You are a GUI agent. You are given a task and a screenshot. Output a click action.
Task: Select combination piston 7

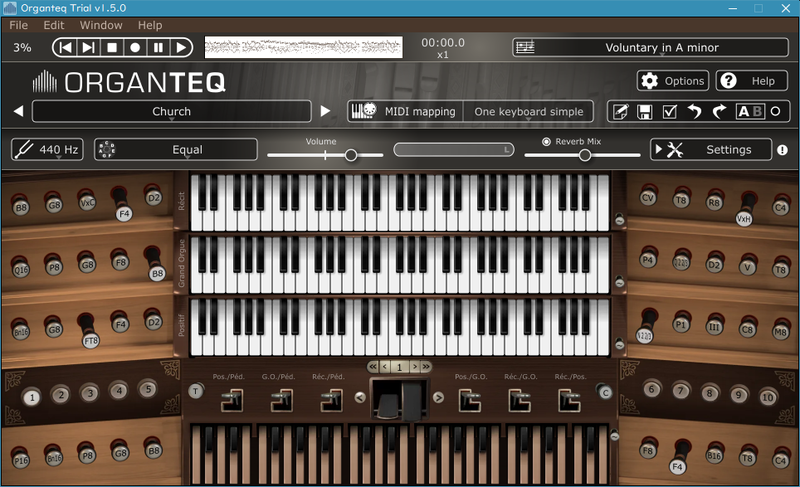[x=680, y=391]
